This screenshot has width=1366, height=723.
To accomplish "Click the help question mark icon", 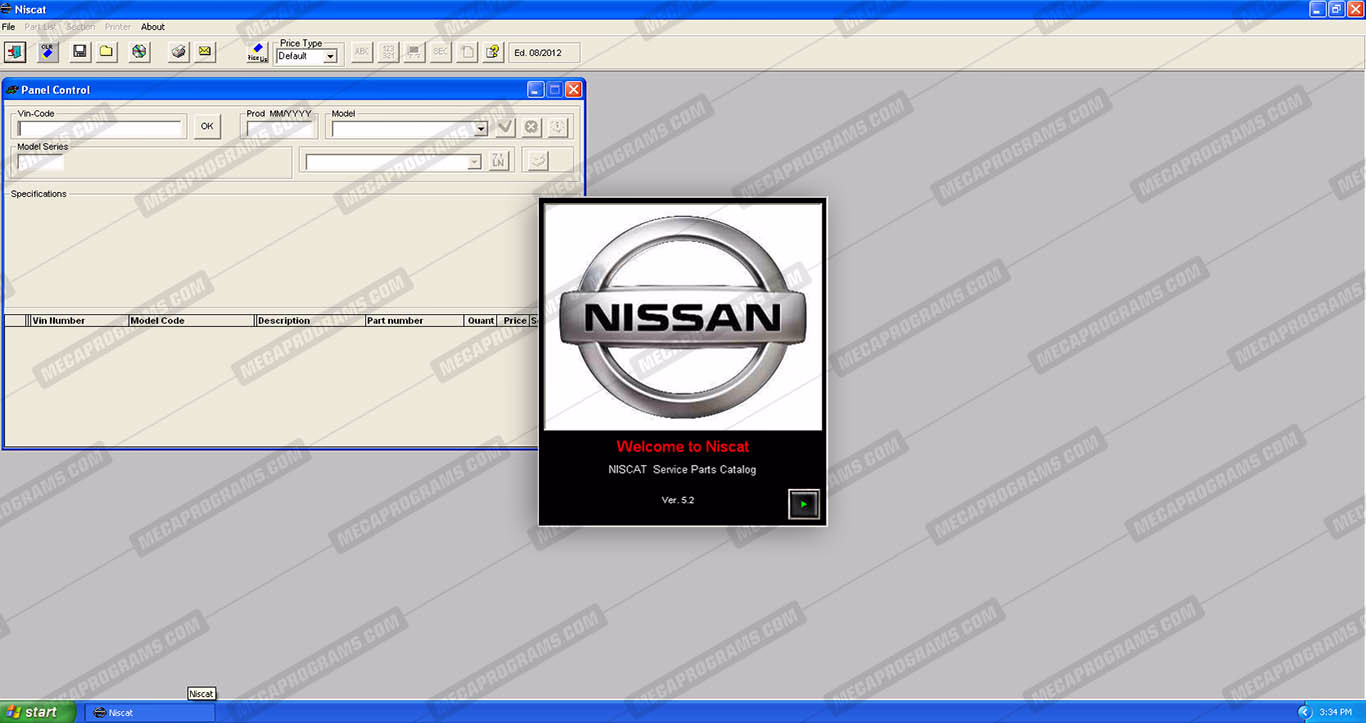I will (x=492, y=52).
